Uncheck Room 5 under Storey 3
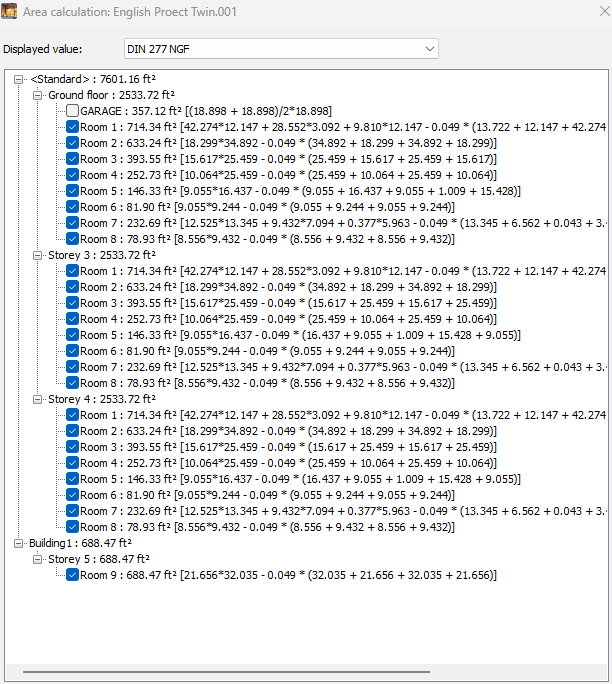This screenshot has height=684, width=612. click(72, 335)
